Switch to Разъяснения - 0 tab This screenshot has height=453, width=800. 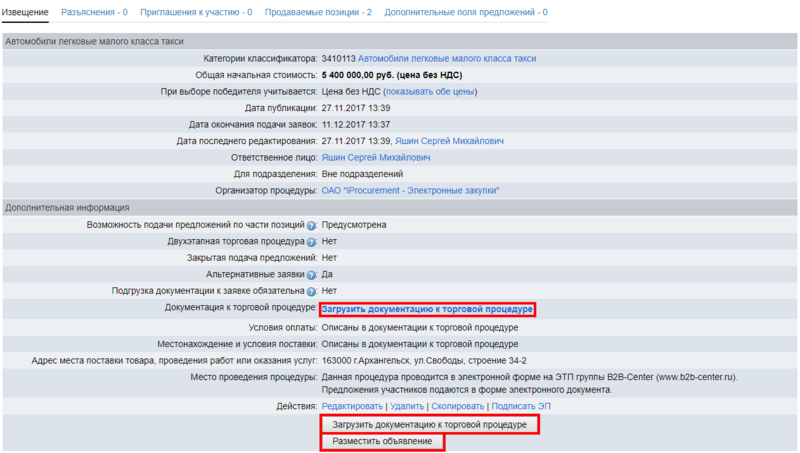tap(94, 12)
